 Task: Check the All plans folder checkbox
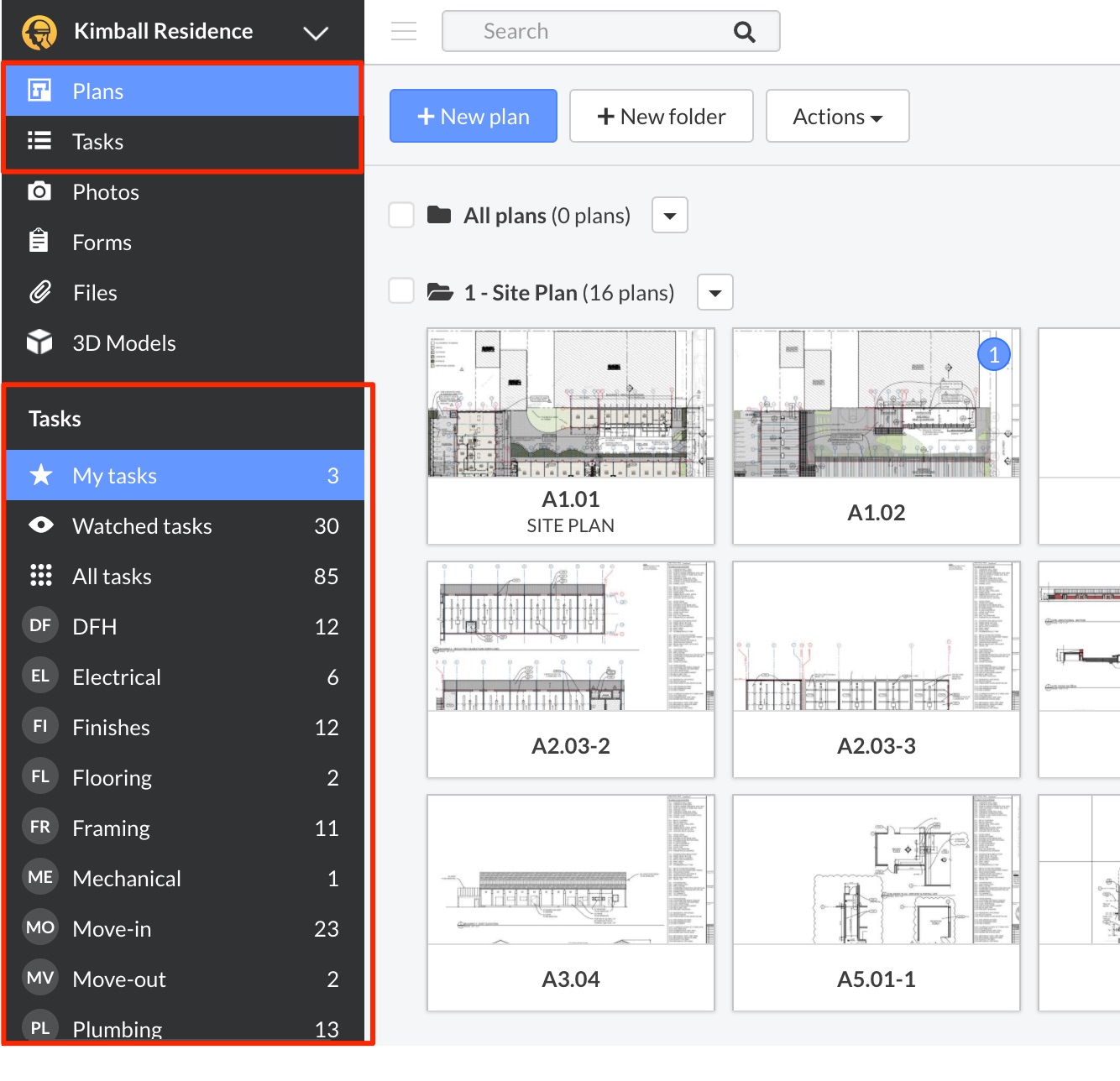tap(401, 215)
